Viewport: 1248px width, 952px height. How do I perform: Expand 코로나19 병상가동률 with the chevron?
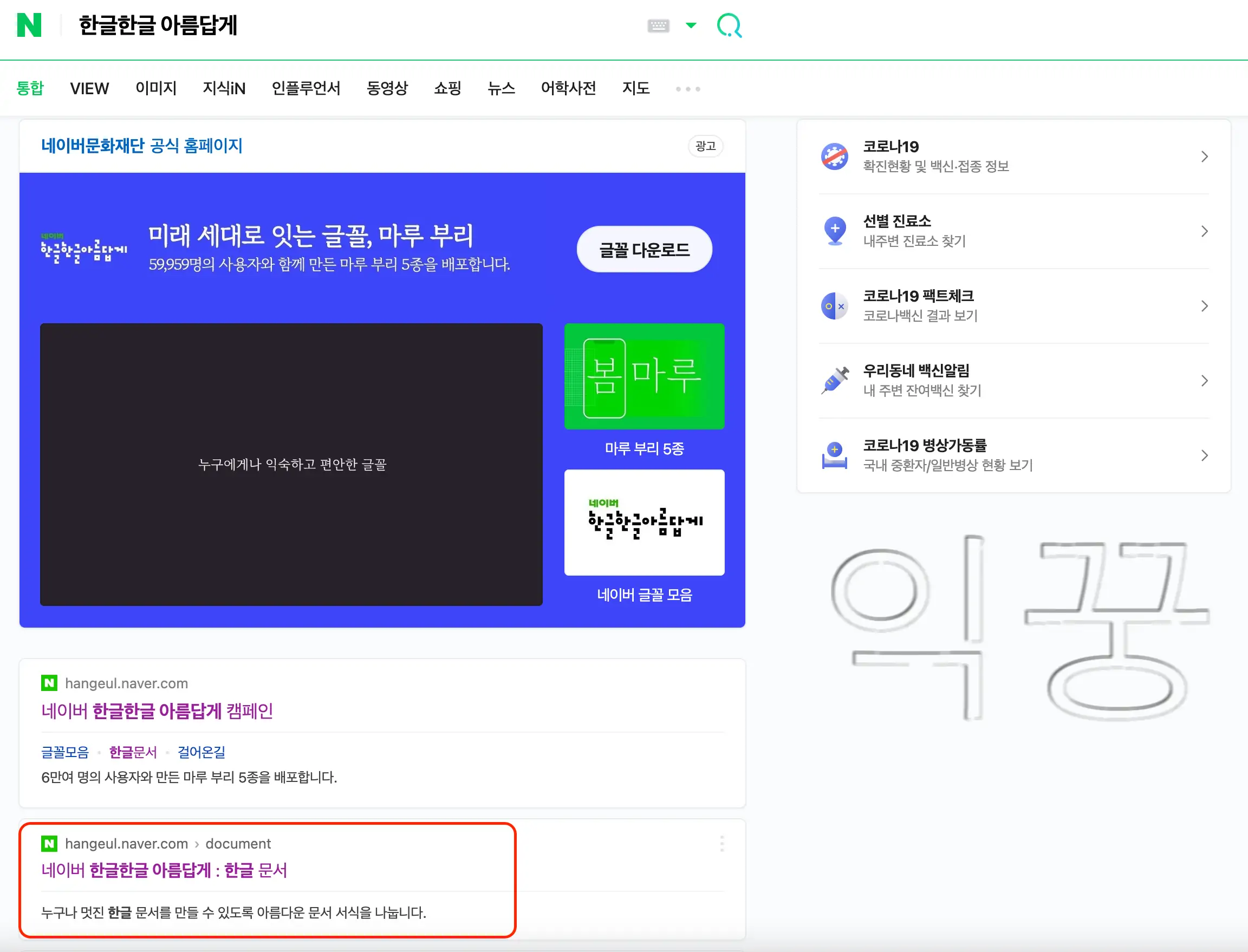(1204, 455)
